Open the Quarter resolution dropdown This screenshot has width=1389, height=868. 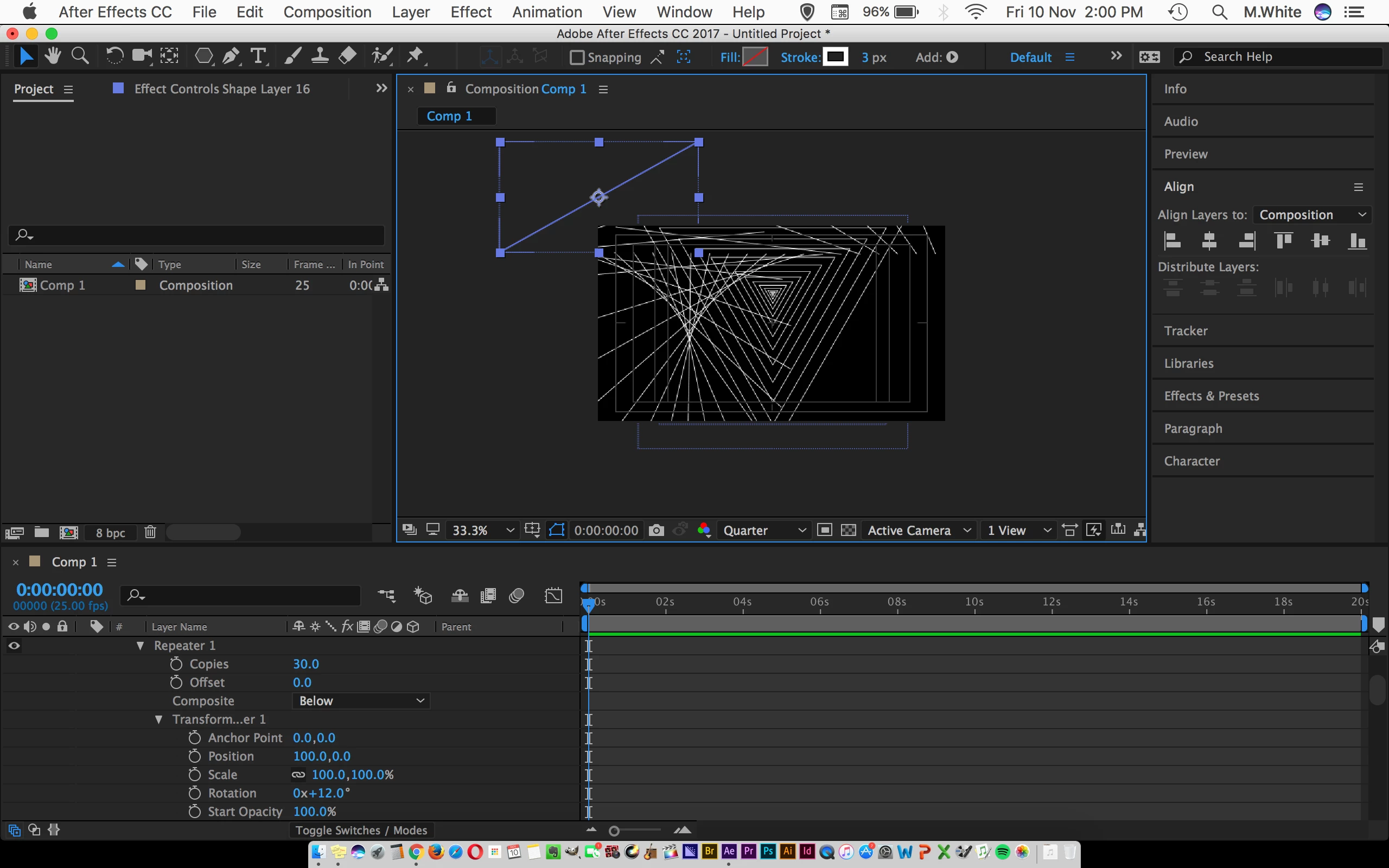pos(764,530)
